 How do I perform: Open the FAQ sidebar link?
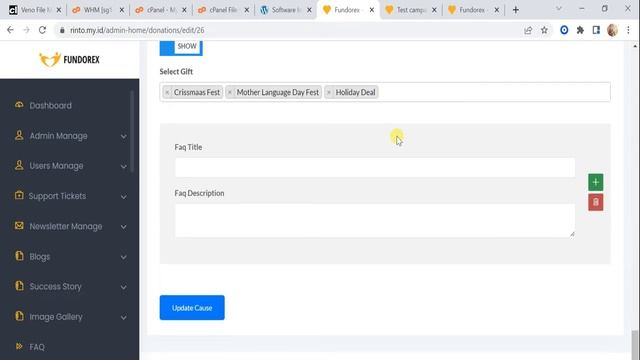click(x=37, y=347)
